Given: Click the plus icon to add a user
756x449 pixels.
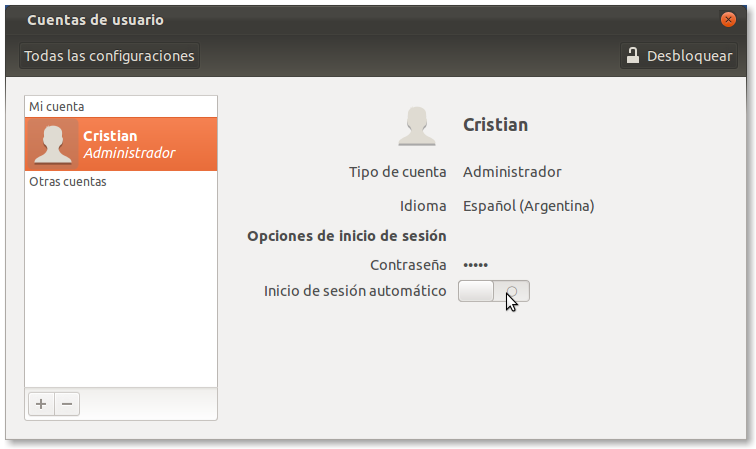Looking at the screenshot, I should tap(41, 404).
